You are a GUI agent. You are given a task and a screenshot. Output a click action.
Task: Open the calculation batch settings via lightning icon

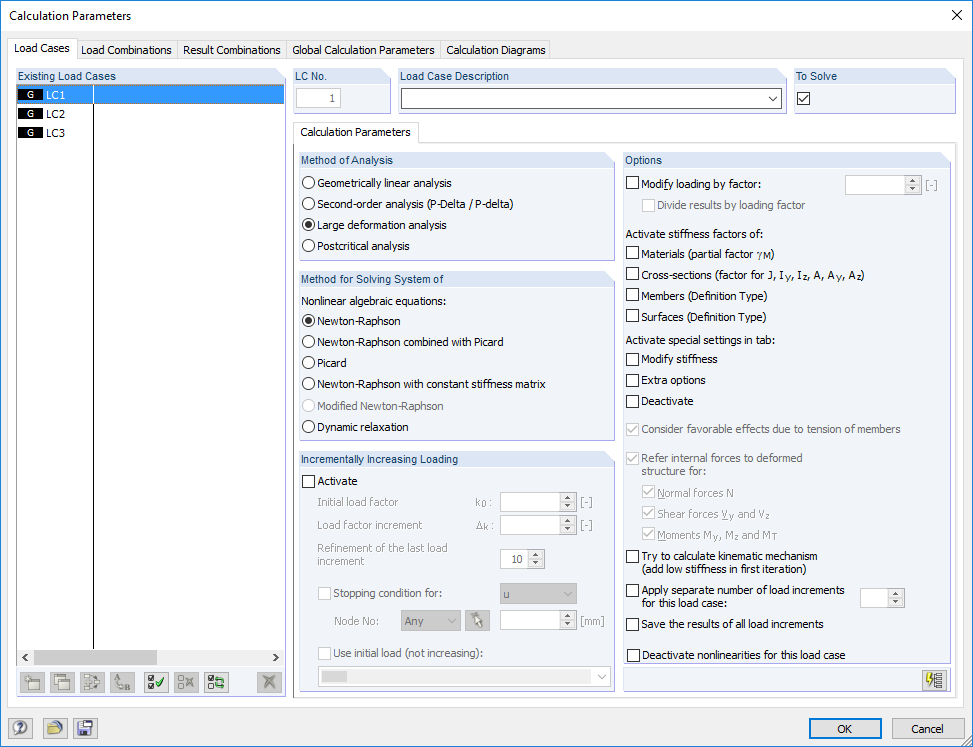(934, 680)
